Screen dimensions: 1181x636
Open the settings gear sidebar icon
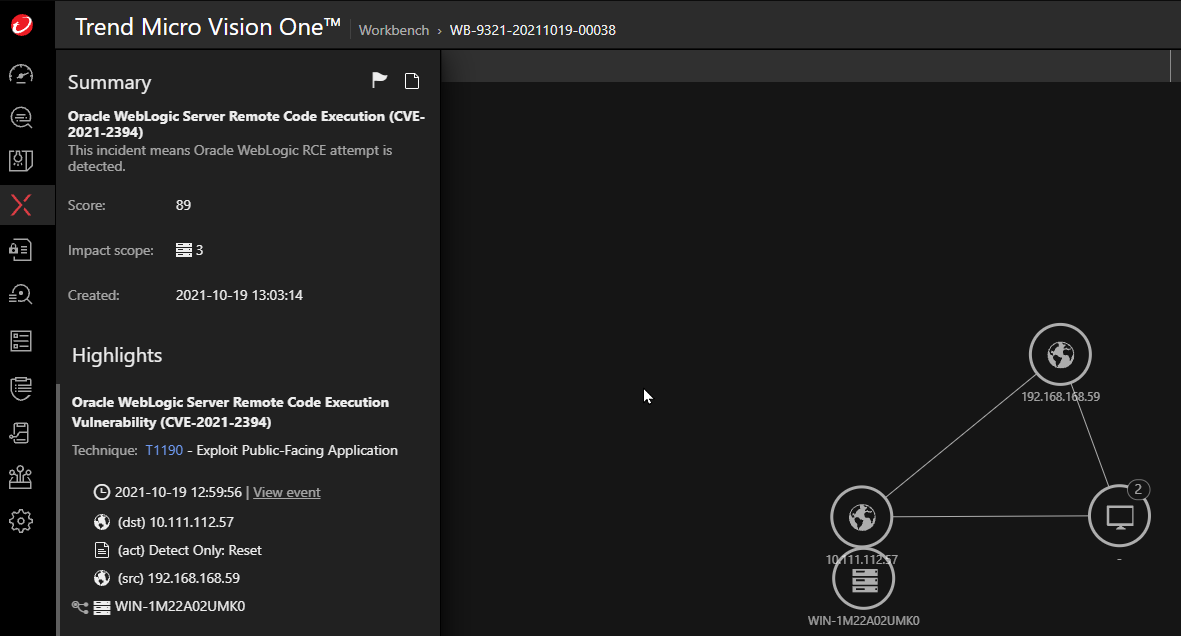pyautogui.click(x=21, y=521)
